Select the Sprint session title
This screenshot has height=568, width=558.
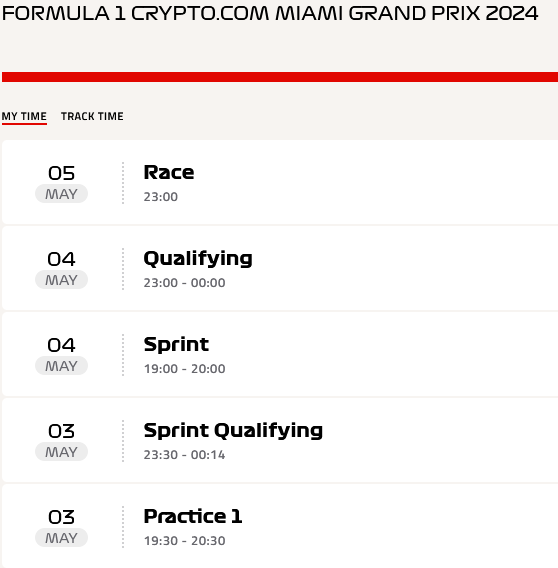pos(176,344)
